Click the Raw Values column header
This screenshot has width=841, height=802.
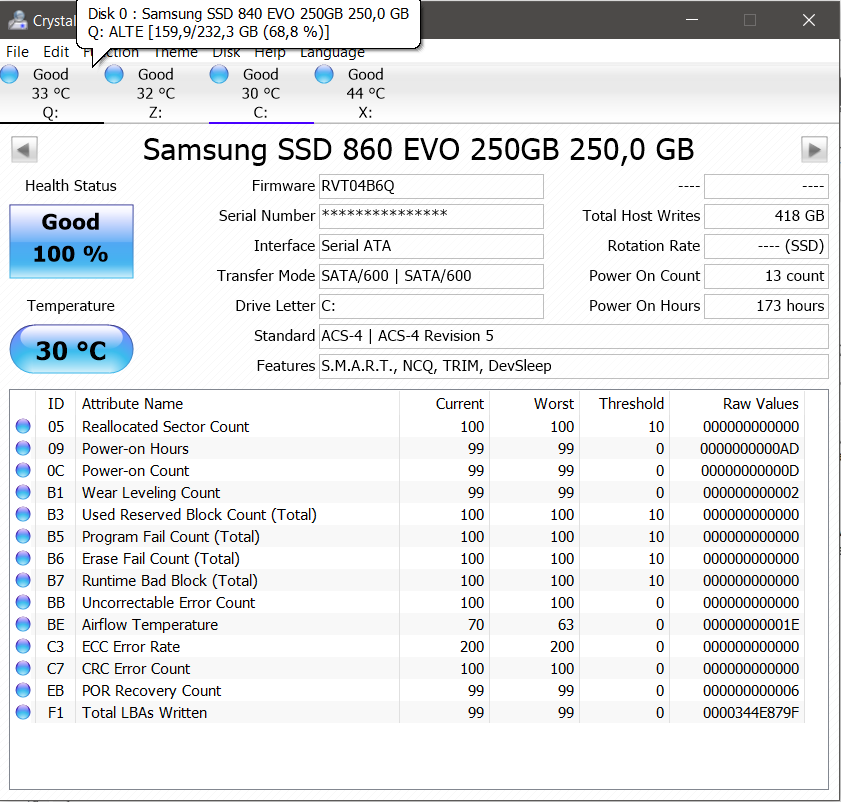[761, 404]
